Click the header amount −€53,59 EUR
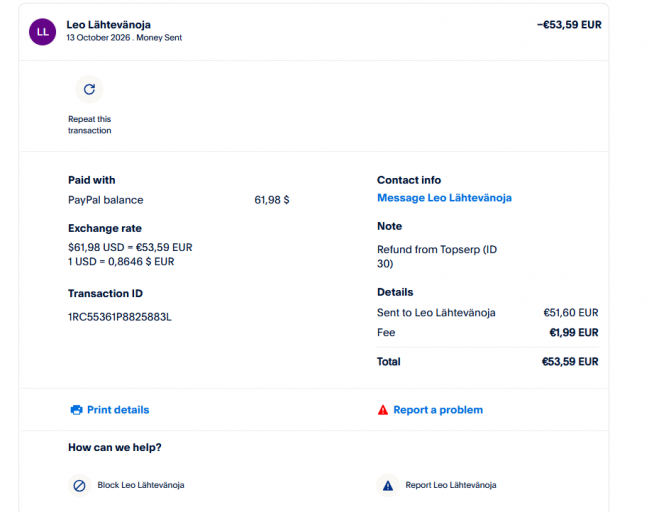The width and height of the screenshot is (671, 512). pyautogui.click(x=569, y=25)
